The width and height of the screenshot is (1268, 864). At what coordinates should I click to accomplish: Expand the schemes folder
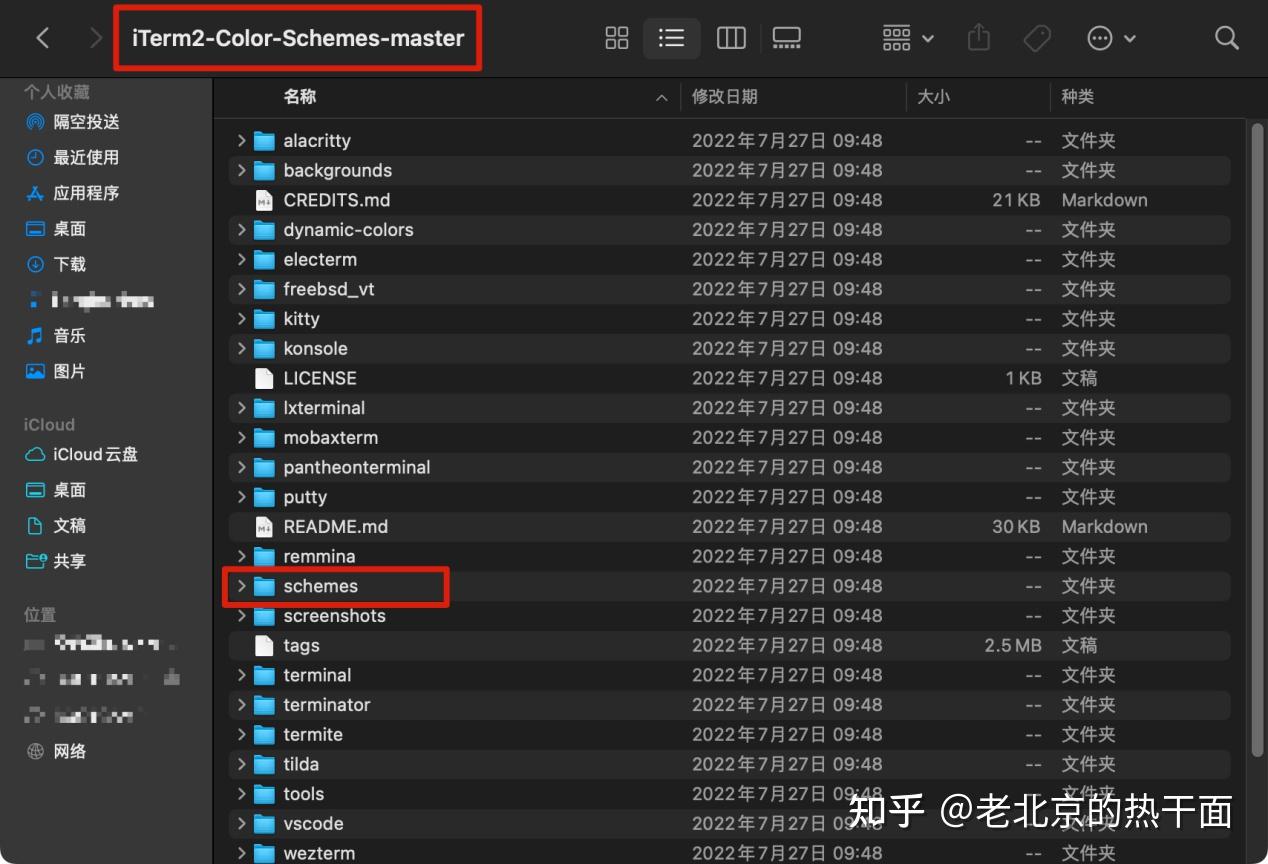(x=241, y=586)
